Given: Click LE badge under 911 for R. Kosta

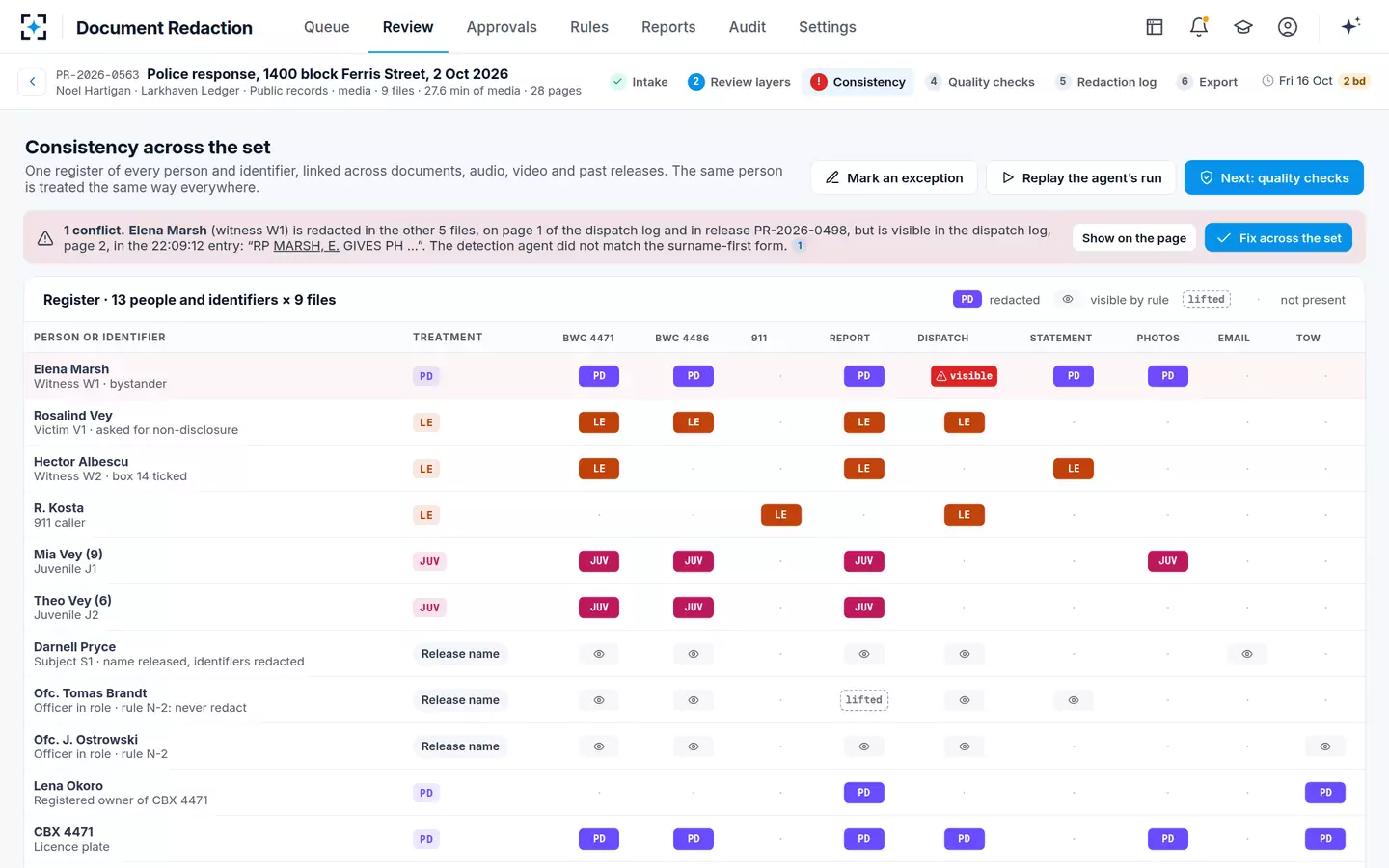Looking at the screenshot, I should tap(780, 515).
